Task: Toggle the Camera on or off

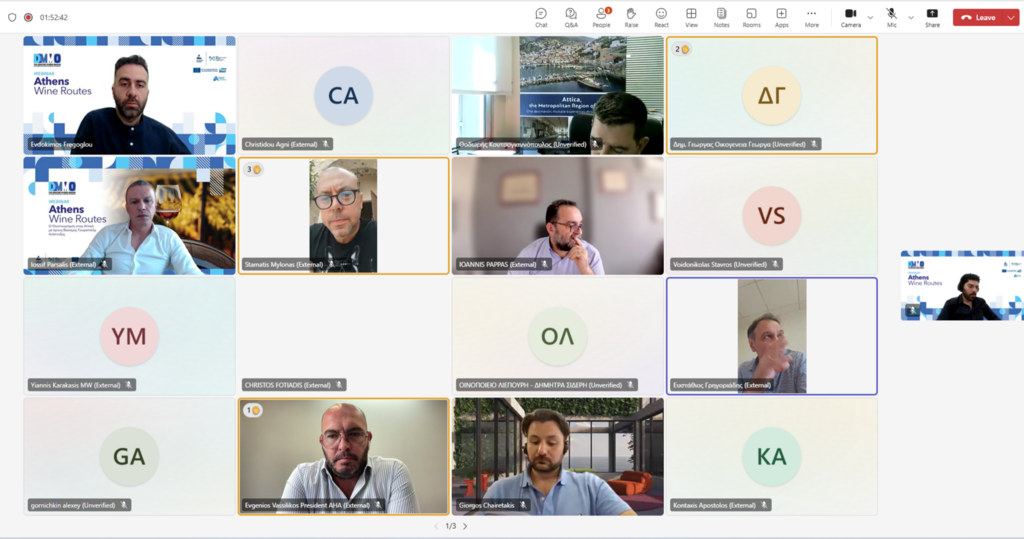Action: [x=850, y=18]
